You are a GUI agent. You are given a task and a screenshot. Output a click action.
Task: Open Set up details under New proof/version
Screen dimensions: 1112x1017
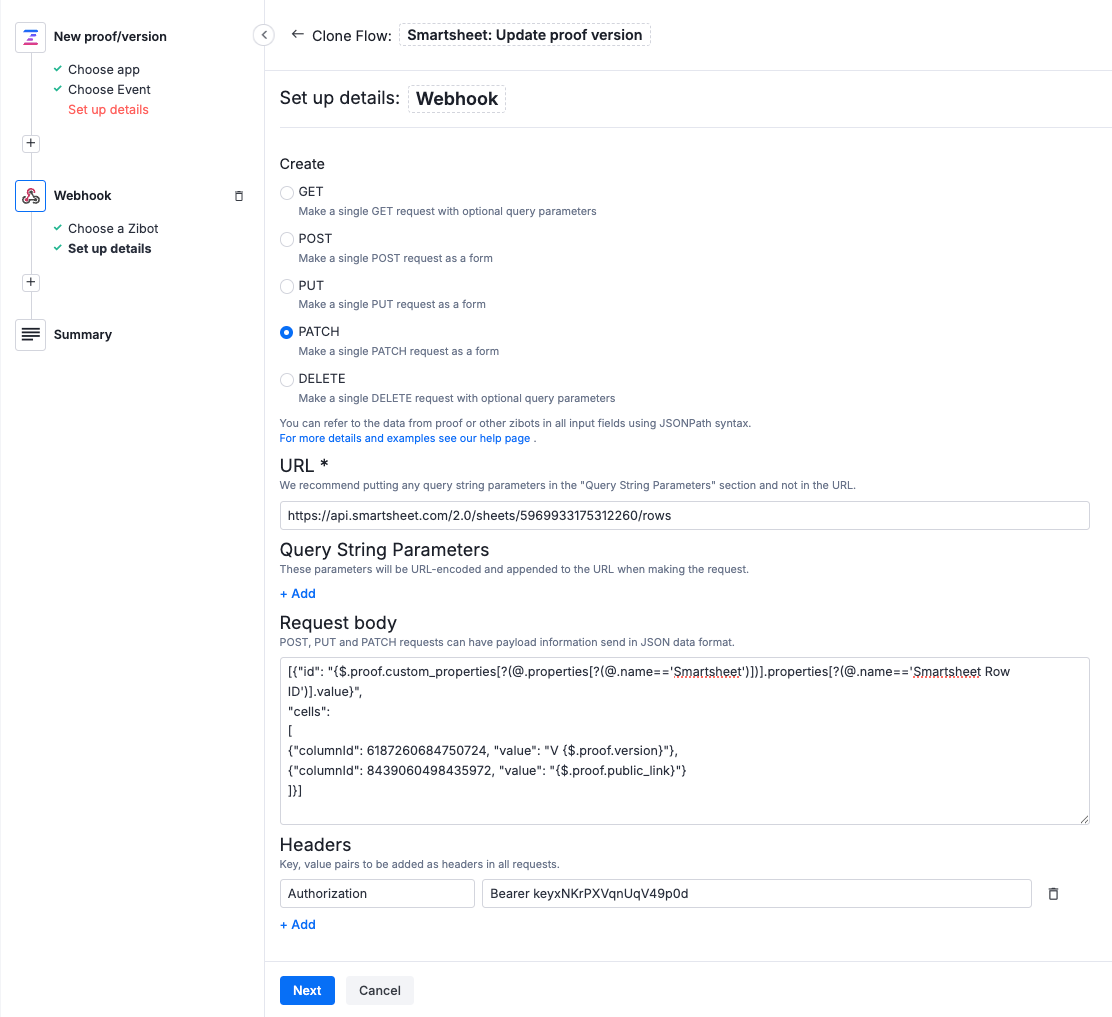tap(108, 109)
